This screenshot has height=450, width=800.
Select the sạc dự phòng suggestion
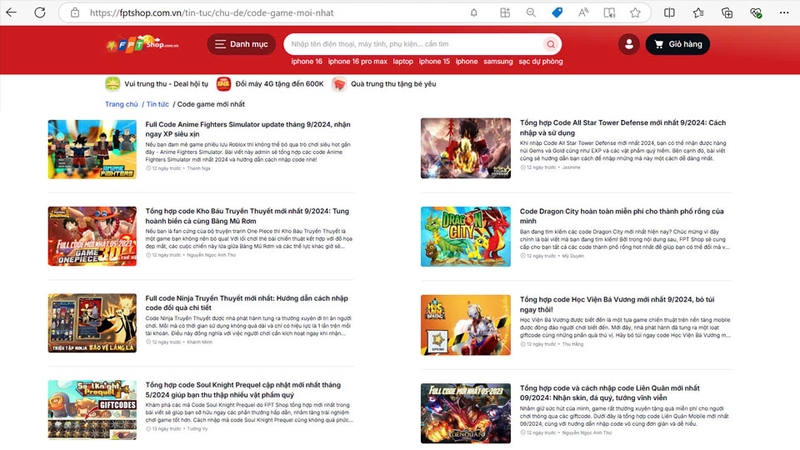pos(541,61)
